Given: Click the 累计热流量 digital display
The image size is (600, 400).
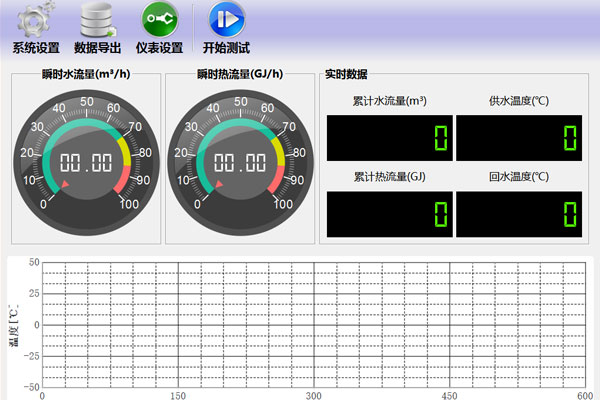Looking at the screenshot, I should click(x=390, y=213).
